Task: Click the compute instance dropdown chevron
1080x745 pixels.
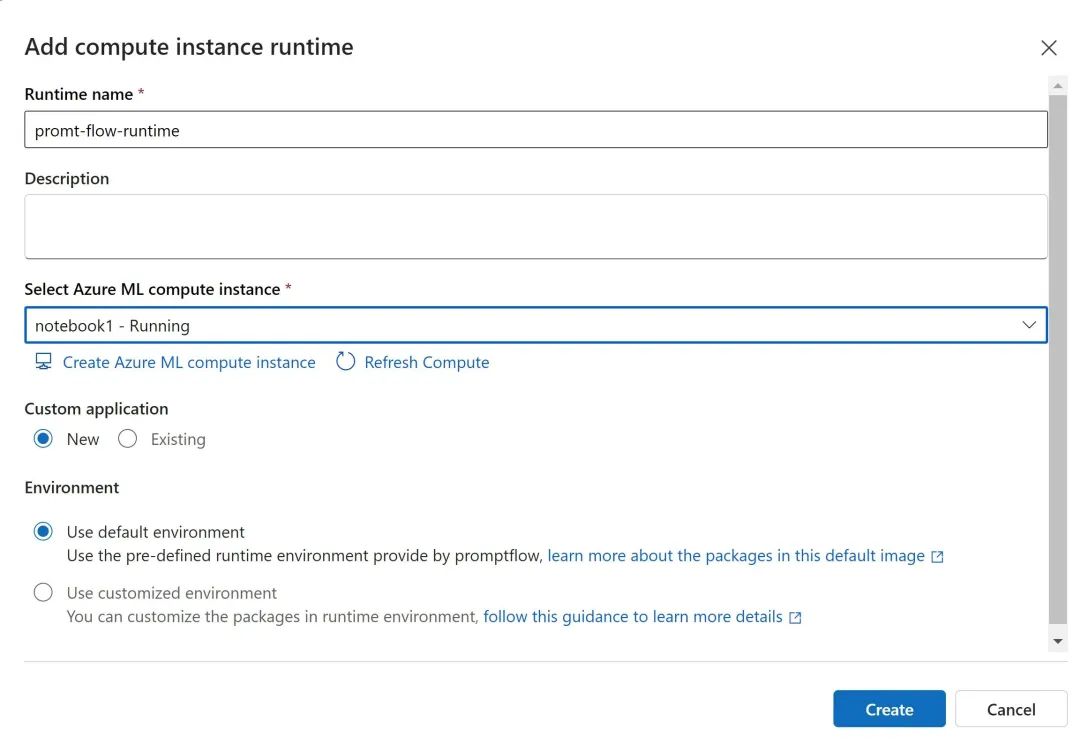Action: (1028, 325)
